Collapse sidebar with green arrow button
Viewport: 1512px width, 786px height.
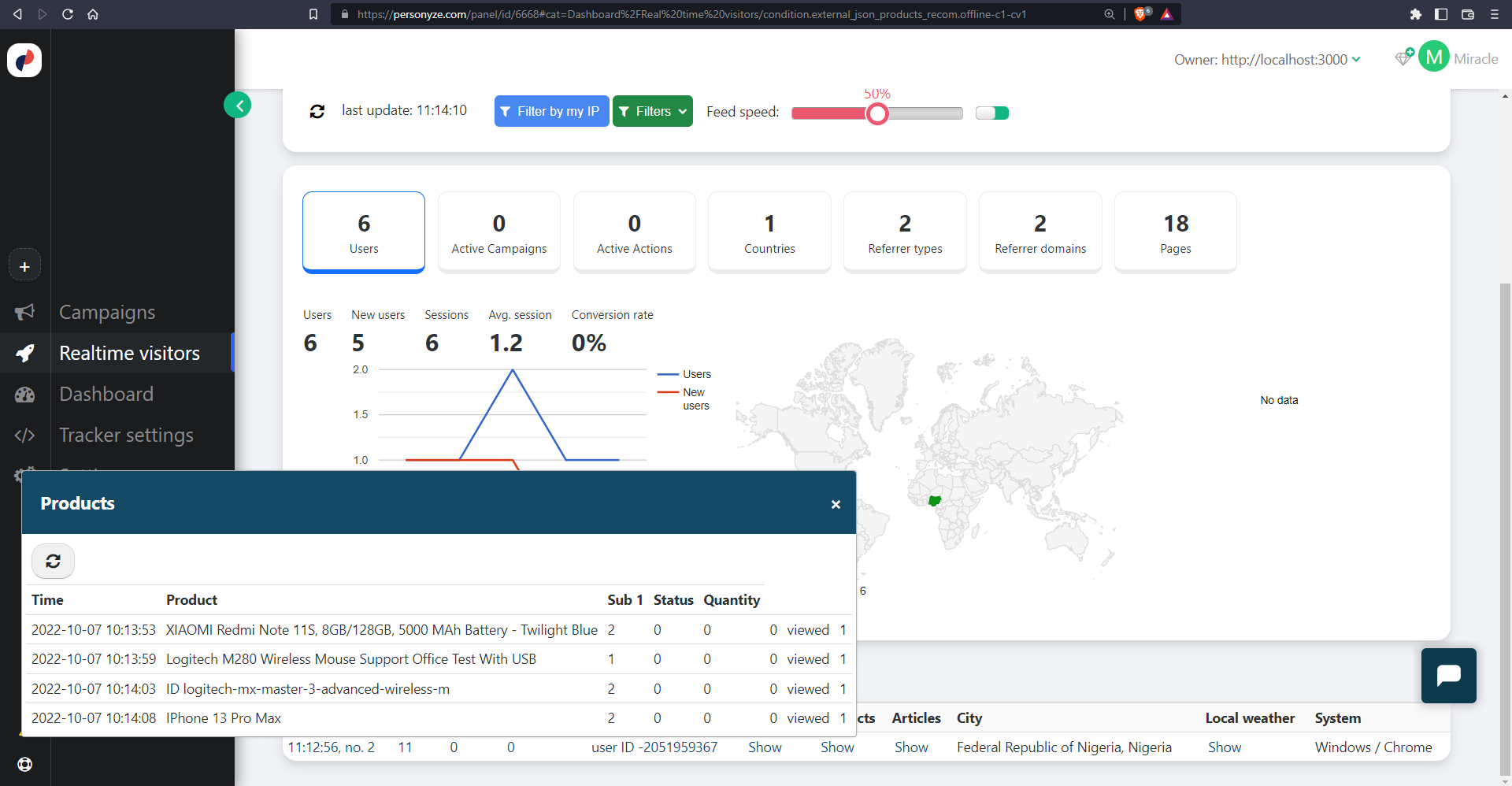coord(238,105)
